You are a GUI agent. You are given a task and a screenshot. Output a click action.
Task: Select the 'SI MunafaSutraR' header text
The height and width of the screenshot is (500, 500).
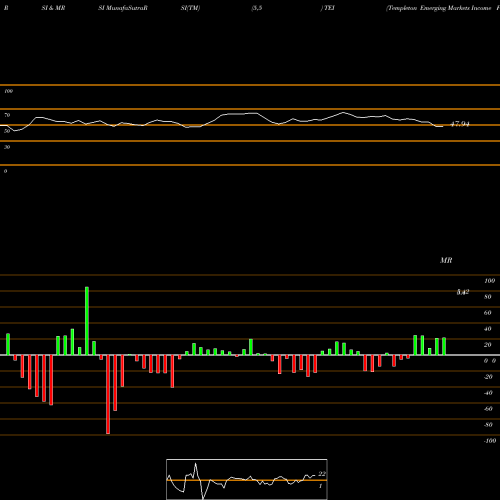pyautogui.click(x=123, y=8)
